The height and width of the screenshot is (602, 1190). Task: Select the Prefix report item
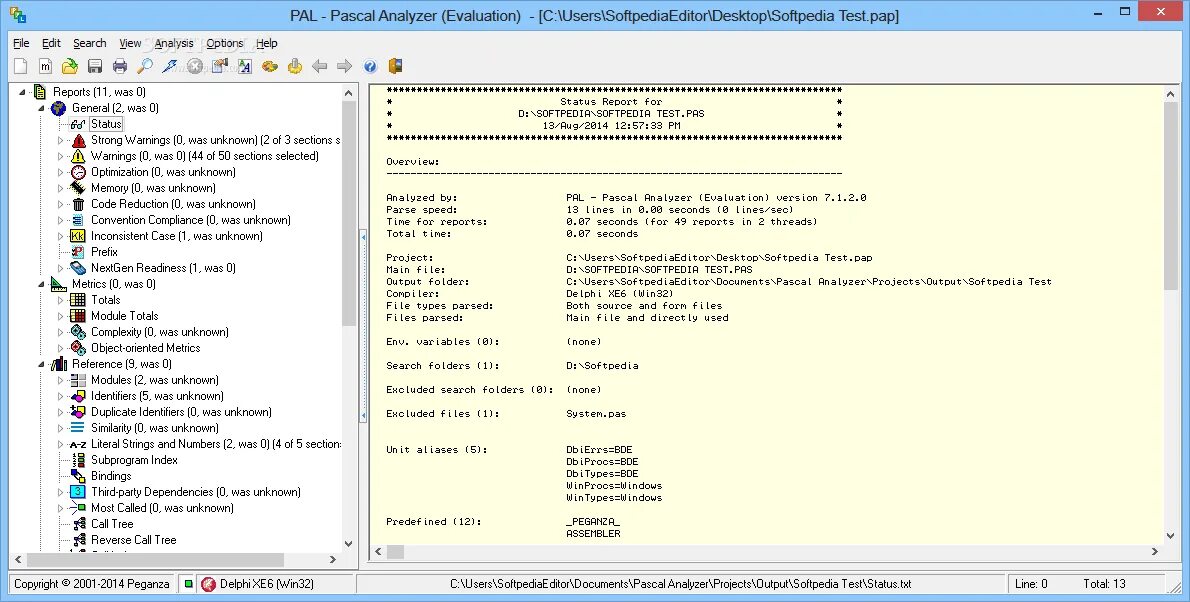[104, 252]
